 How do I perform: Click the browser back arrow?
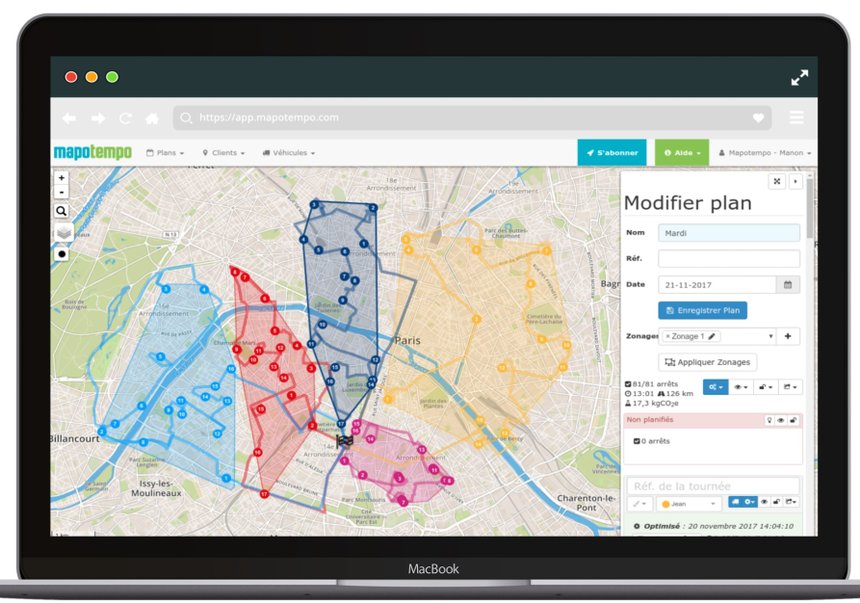pyautogui.click(x=69, y=118)
